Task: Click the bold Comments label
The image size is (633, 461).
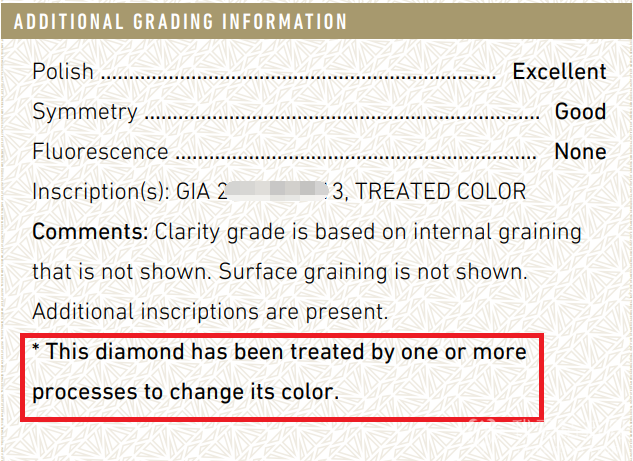Action: click(90, 232)
